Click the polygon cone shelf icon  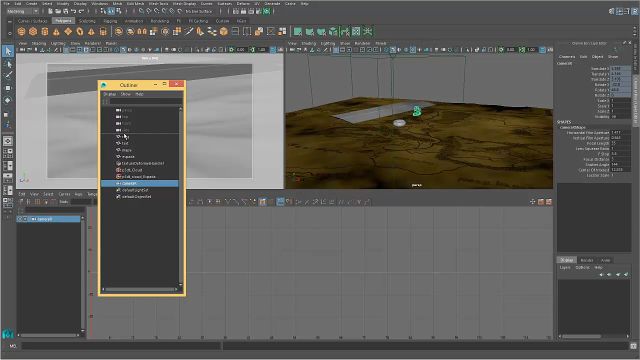(x=56, y=31)
